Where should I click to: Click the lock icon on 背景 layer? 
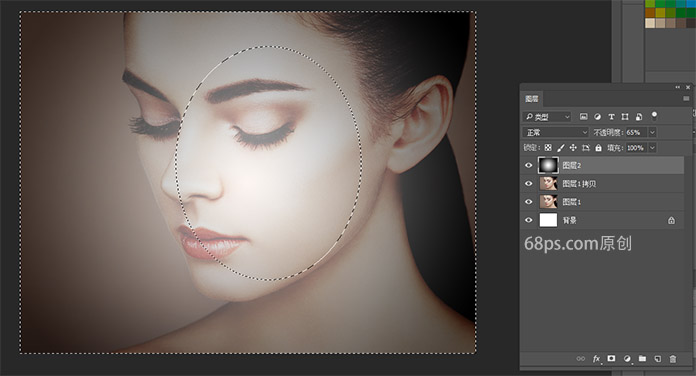coord(671,220)
